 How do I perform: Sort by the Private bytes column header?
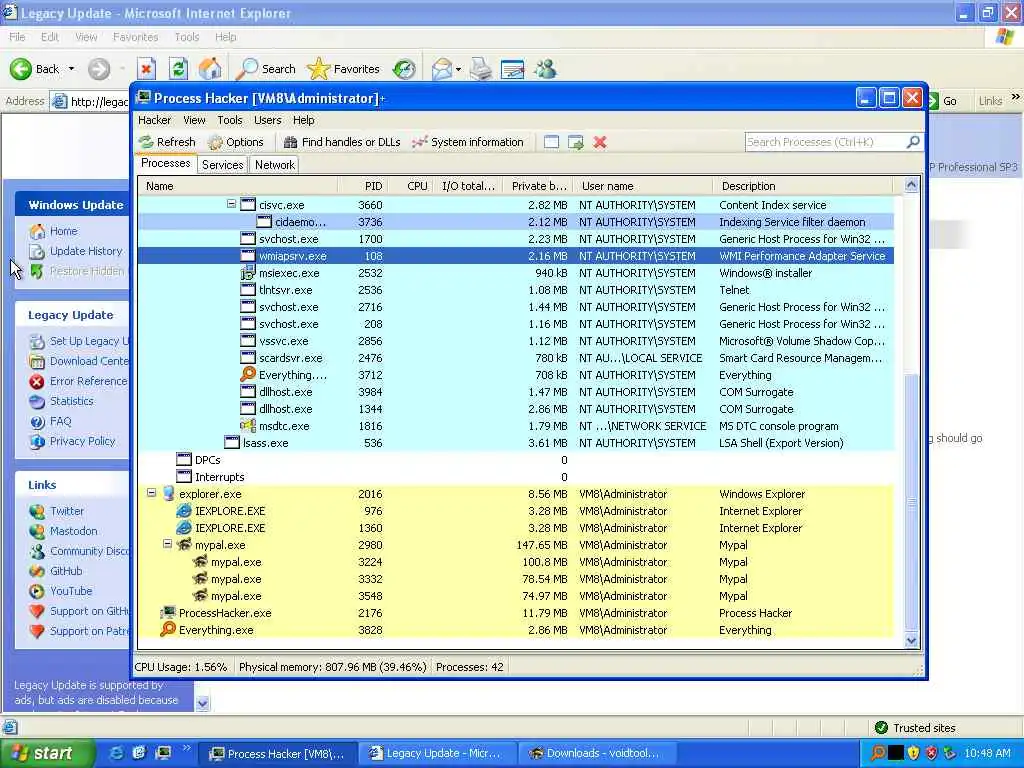pos(537,186)
